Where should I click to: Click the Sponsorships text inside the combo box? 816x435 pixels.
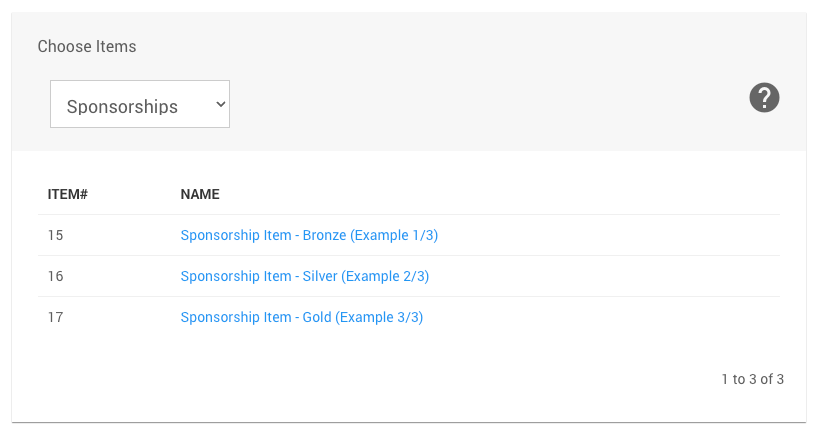pyautogui.click(x=122, y=106)
